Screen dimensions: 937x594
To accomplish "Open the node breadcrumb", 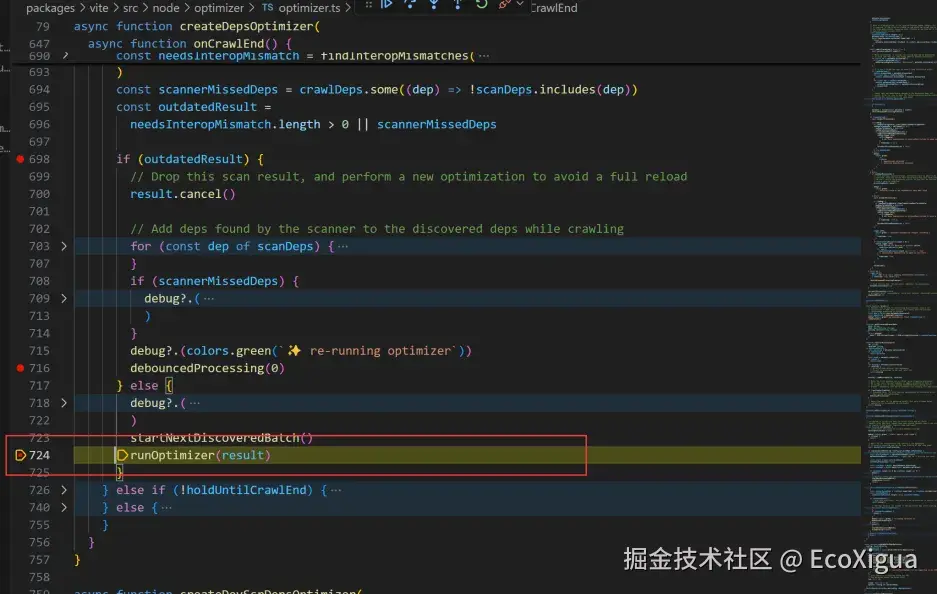I will [166, 8].
